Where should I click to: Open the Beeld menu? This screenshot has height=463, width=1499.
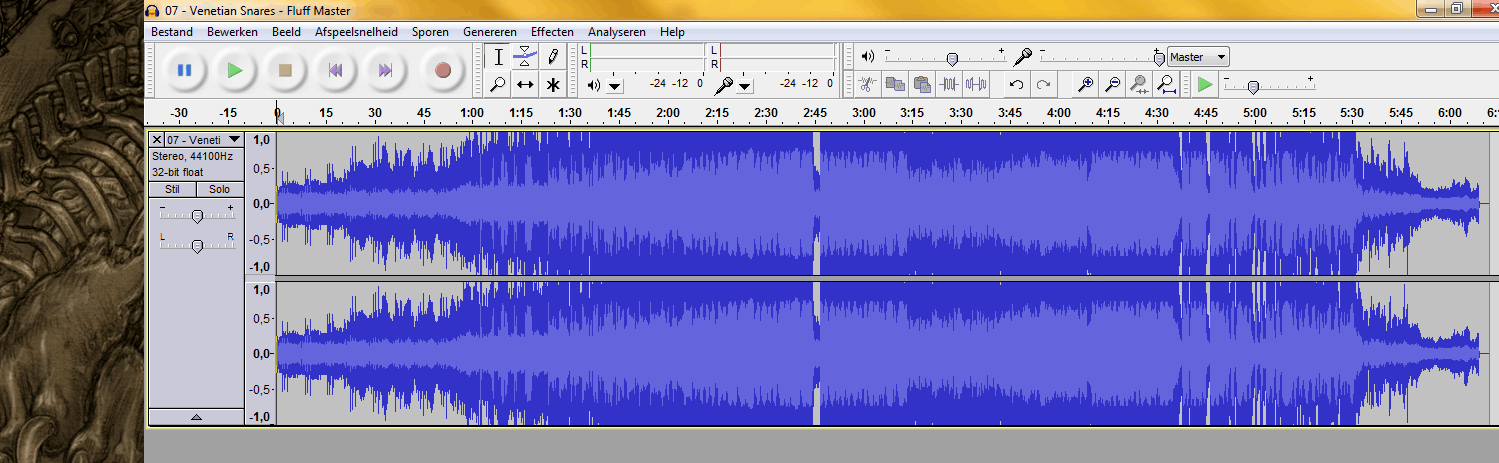286,32
